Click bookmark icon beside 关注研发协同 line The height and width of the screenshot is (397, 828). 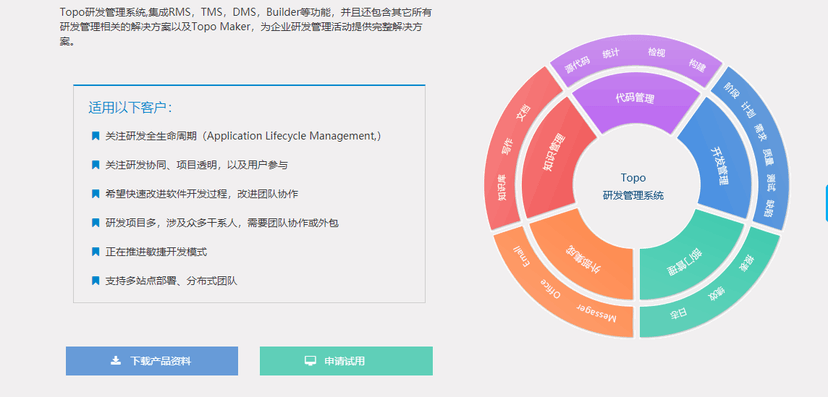click(x=96, y=165)
